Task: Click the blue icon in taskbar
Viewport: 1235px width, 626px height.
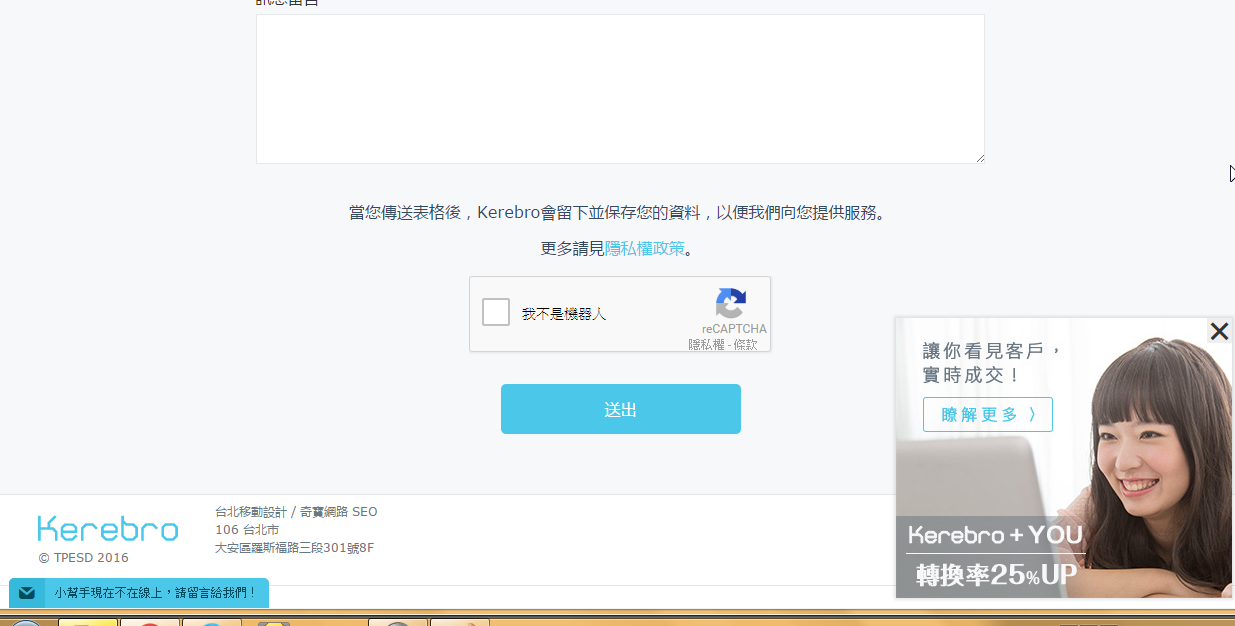Action: (x=211, y=622)
